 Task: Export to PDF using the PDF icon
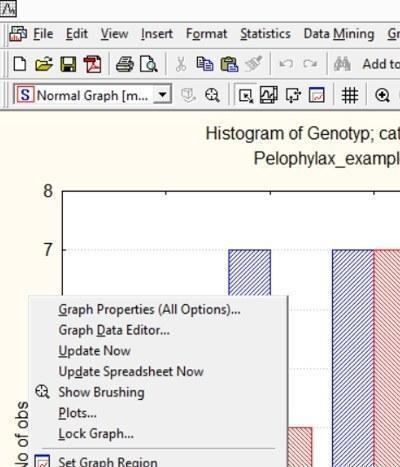click(x=93, y=64)
